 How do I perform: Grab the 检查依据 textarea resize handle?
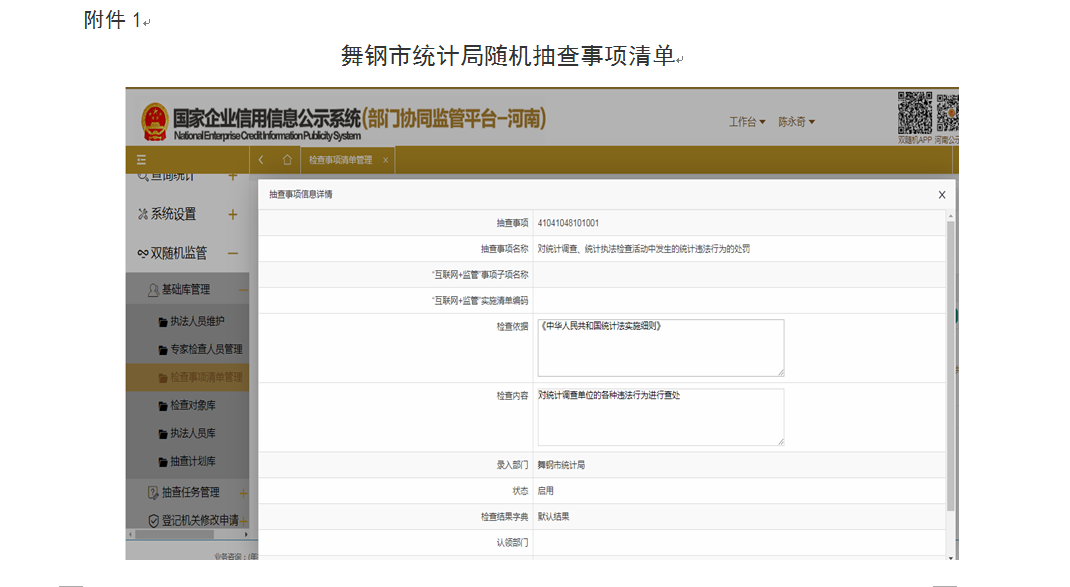[781, 373]
